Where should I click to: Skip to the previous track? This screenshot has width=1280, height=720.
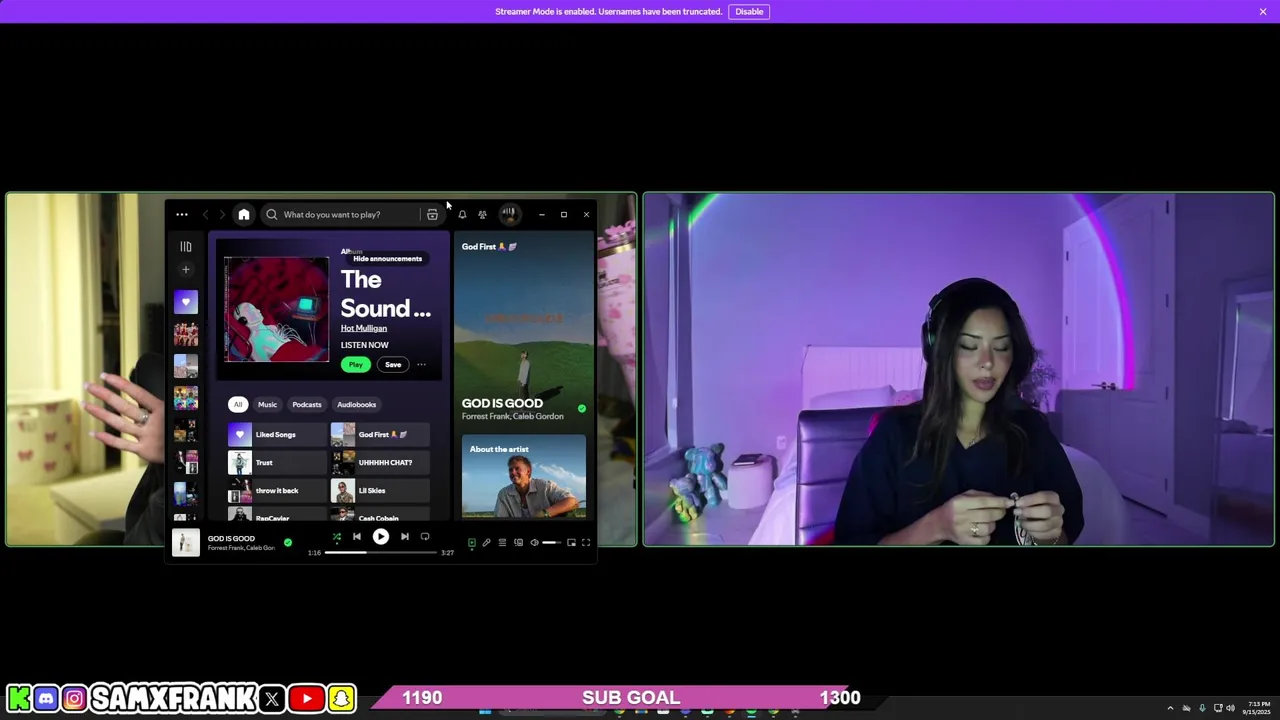coord(357,537)
